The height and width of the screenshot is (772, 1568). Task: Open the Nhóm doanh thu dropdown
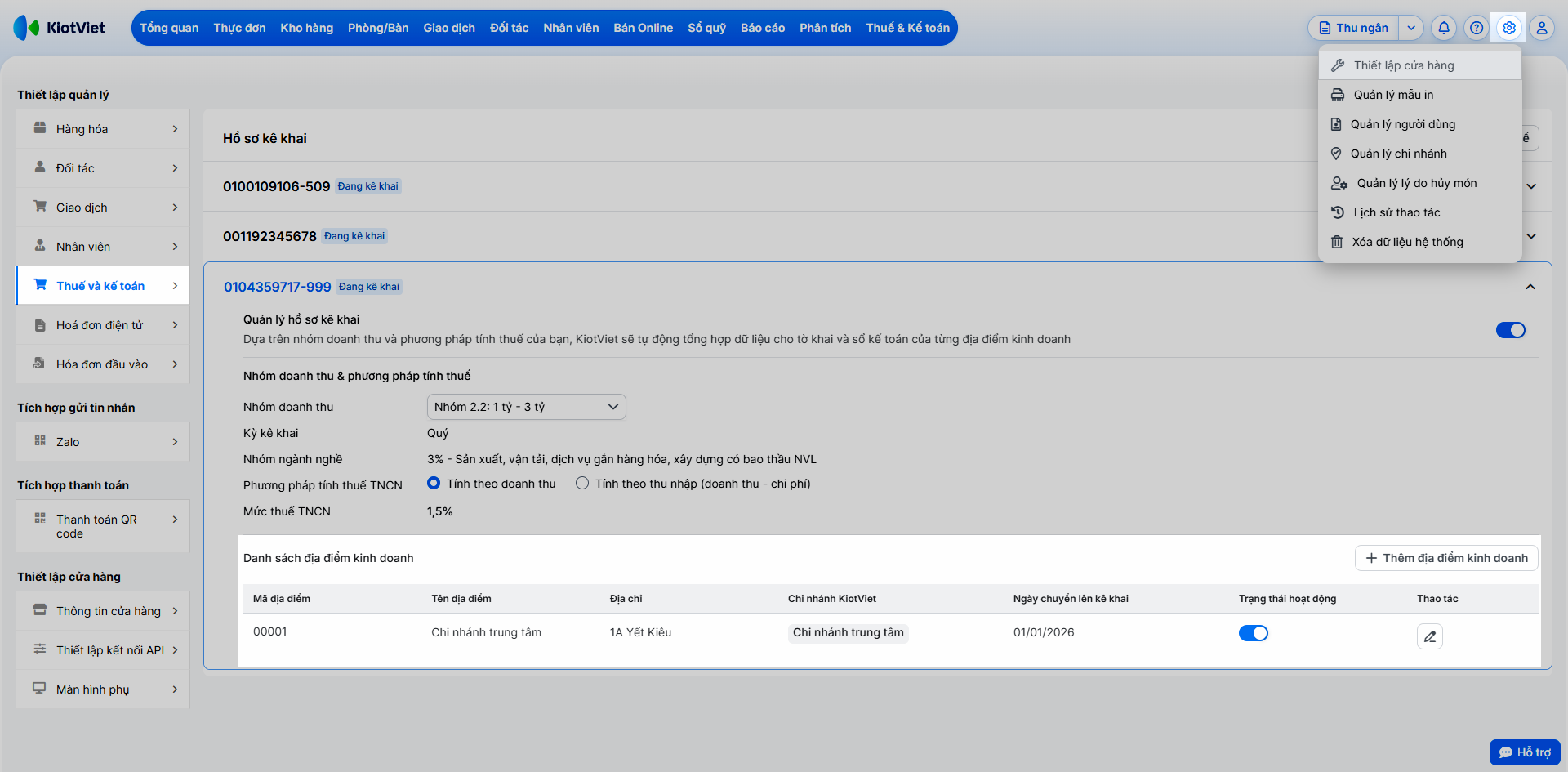coord(526,407)
